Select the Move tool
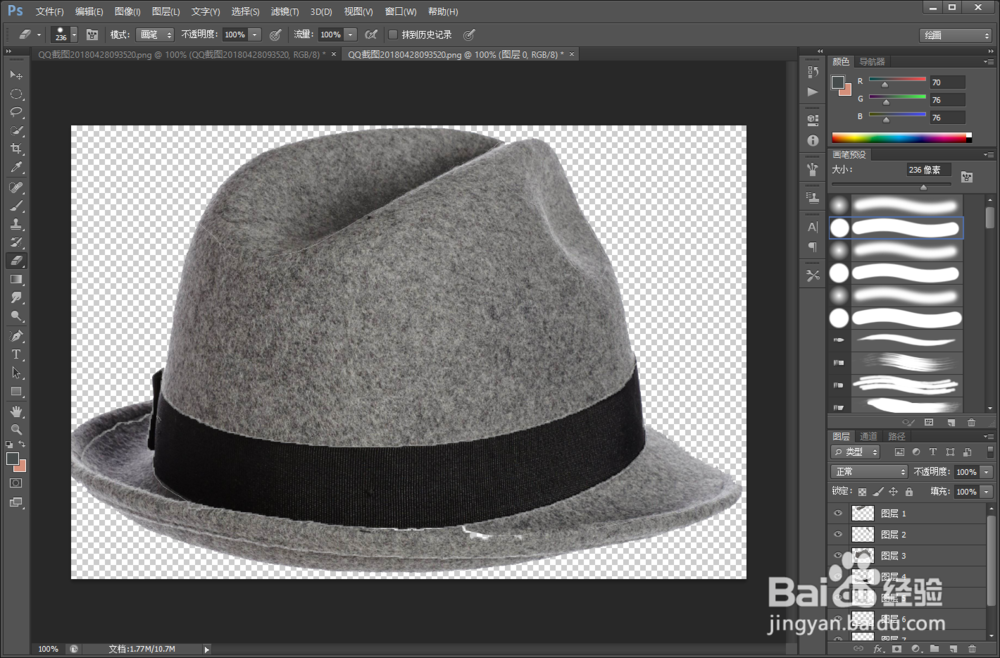This screenshot has width=1000, height=658. [x=16, y=75]
